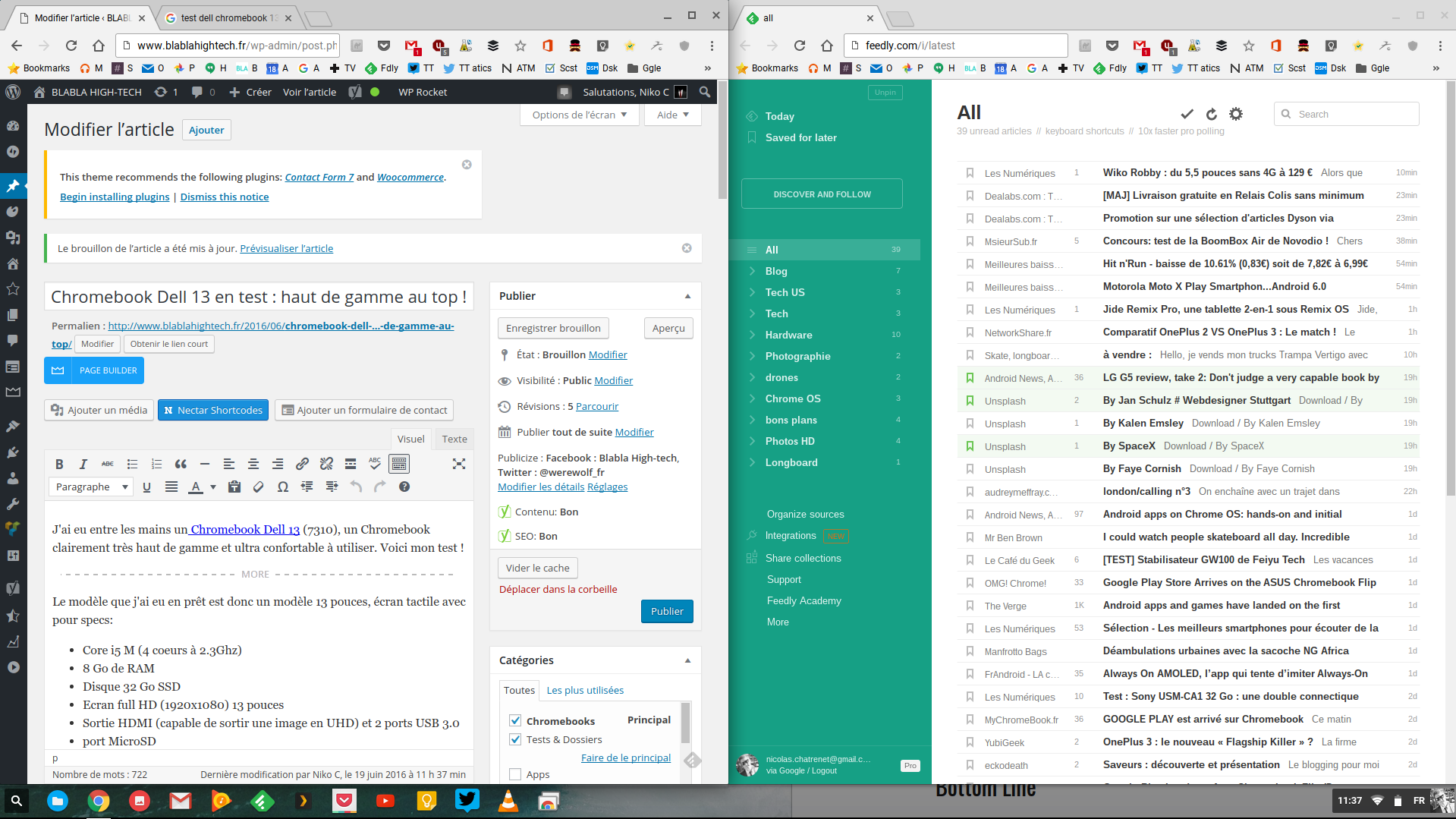Unpin the Feedly sidebar
1456x819 pixels.
click(x=885, y=93)
